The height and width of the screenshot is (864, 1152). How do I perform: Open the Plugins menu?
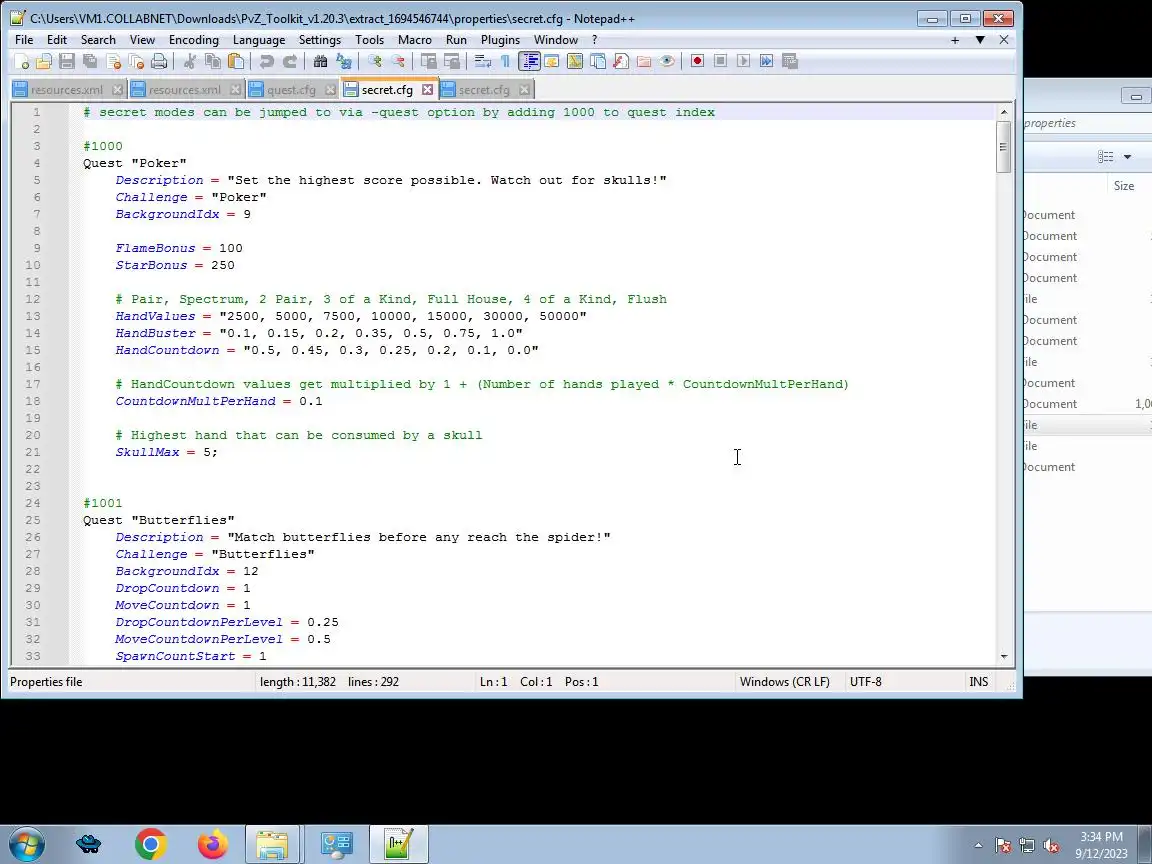[500, 40]
